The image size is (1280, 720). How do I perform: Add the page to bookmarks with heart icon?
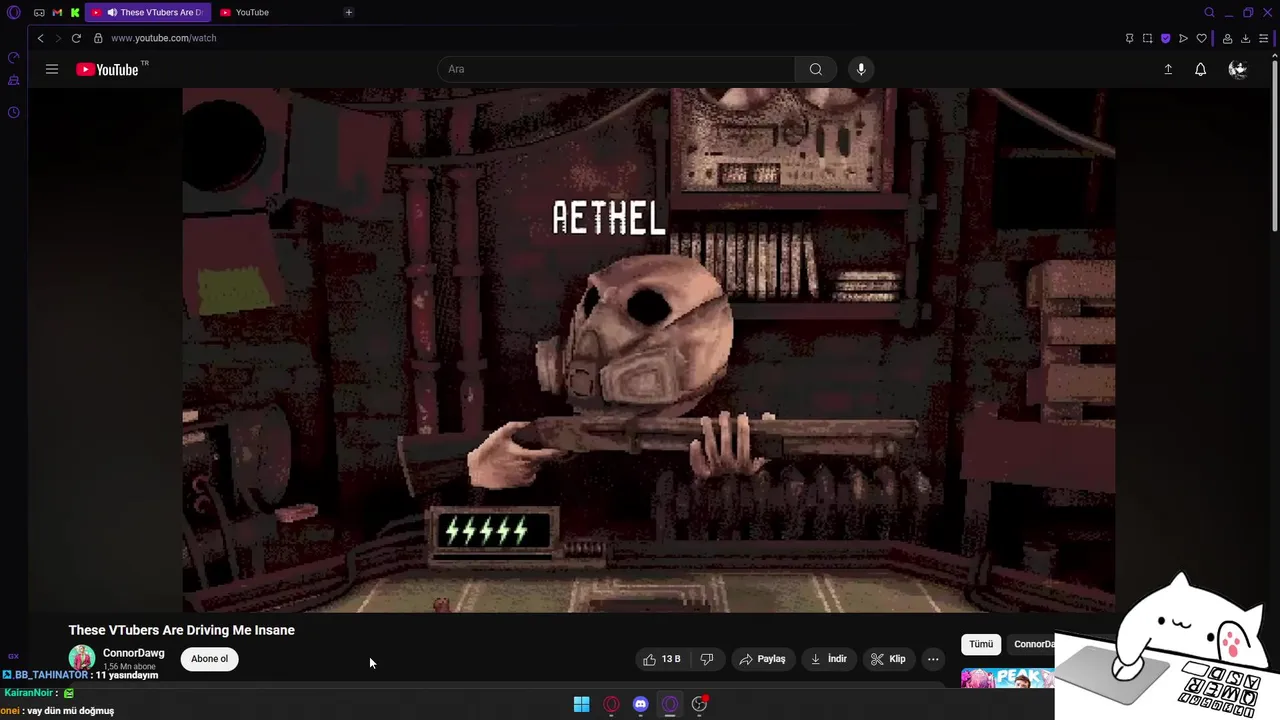pyautogui.click(x=1201, y=38)
